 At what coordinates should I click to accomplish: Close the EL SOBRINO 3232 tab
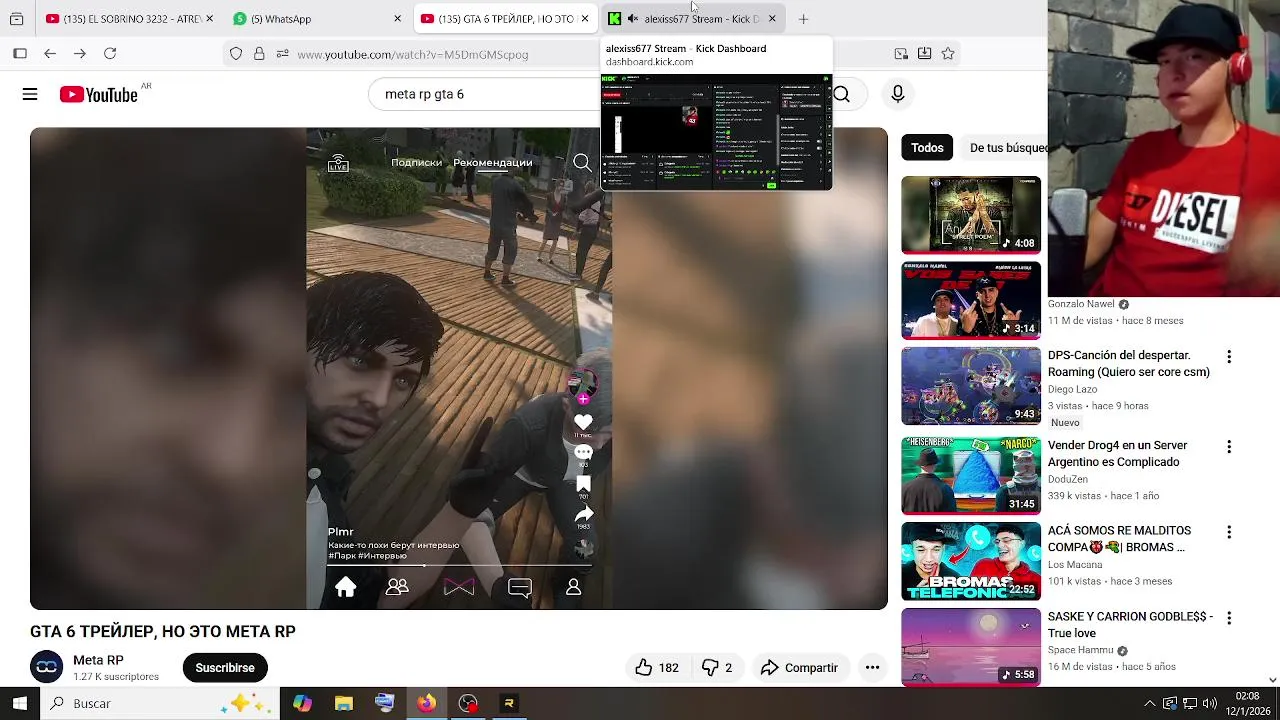point(209,19)
